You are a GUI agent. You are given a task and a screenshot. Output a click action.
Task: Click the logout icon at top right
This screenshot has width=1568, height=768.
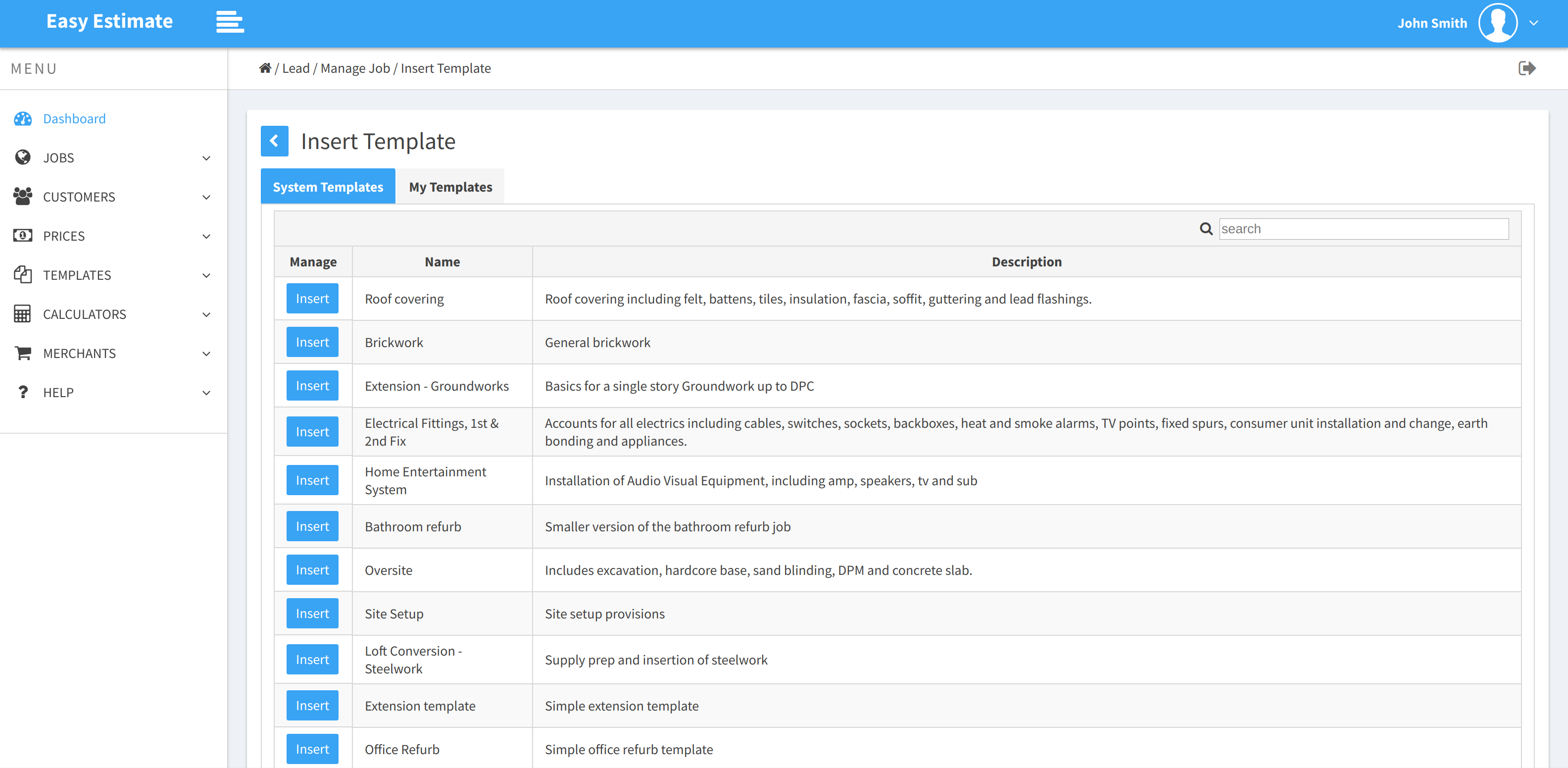[1526, 68]
